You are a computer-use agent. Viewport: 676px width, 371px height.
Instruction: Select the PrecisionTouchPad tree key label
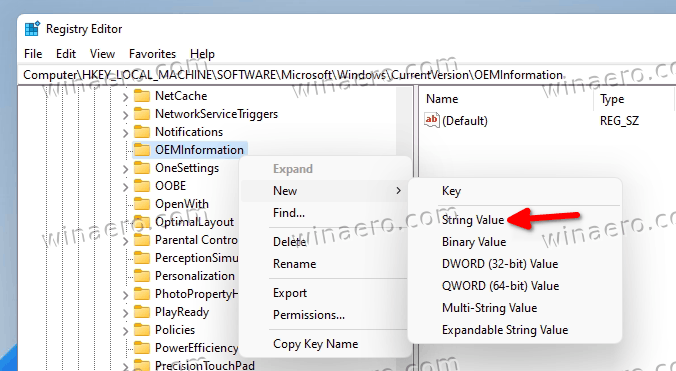(x=205, y=365)
